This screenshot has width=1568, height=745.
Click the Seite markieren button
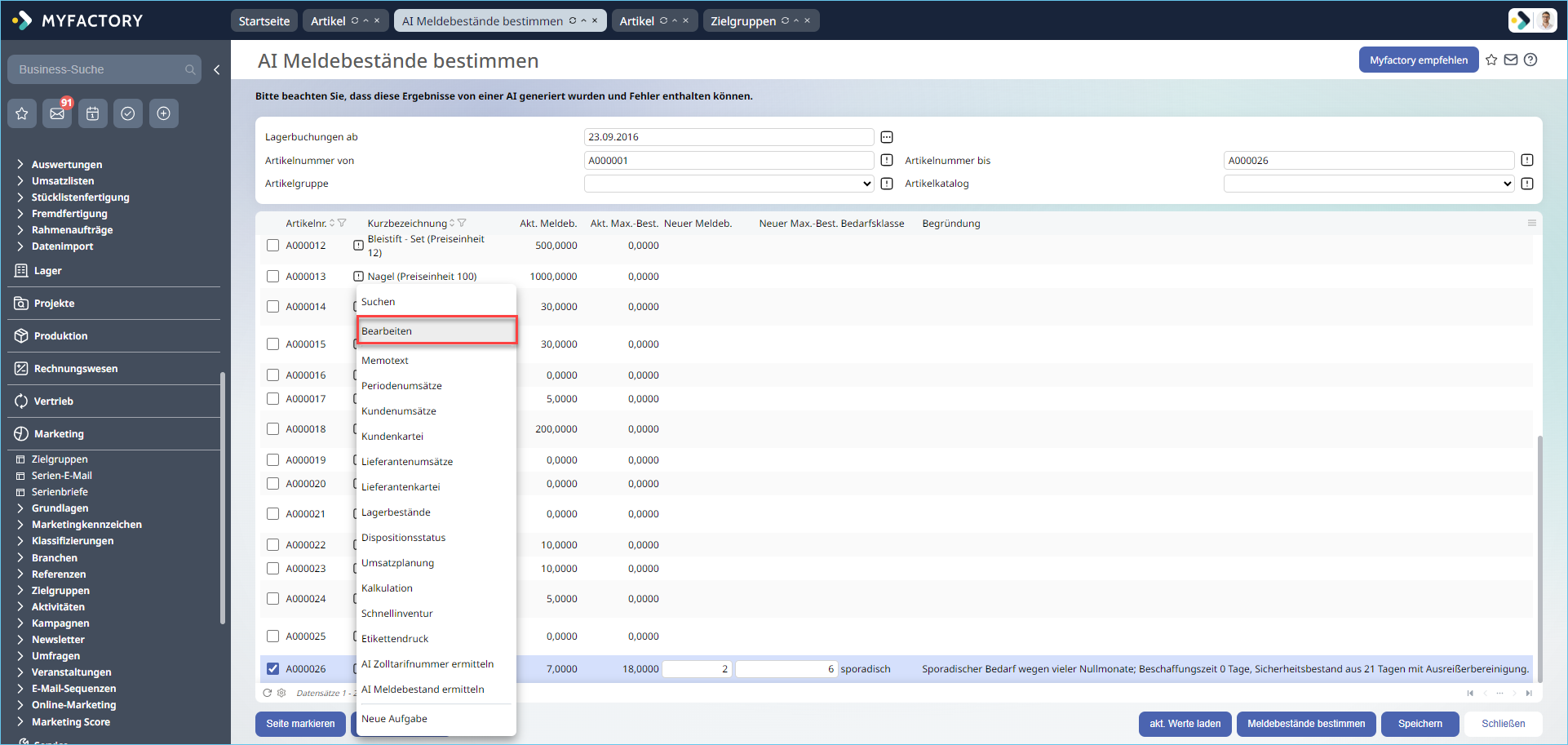300,724
